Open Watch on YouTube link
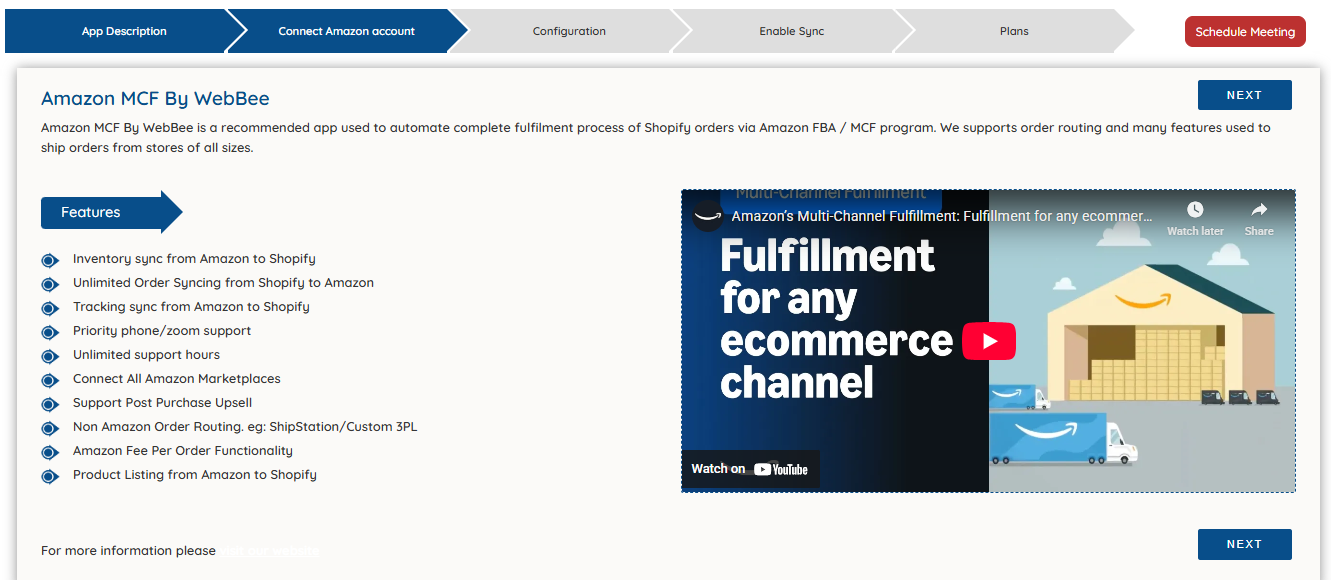Viewport: 1331px width, 580px height. [750, 469]
